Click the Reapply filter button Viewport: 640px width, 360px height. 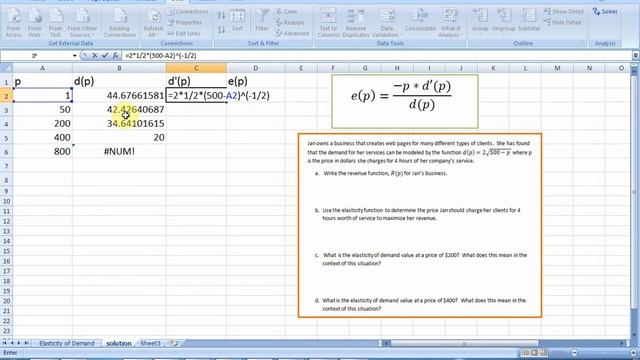(x=290, y=22)
